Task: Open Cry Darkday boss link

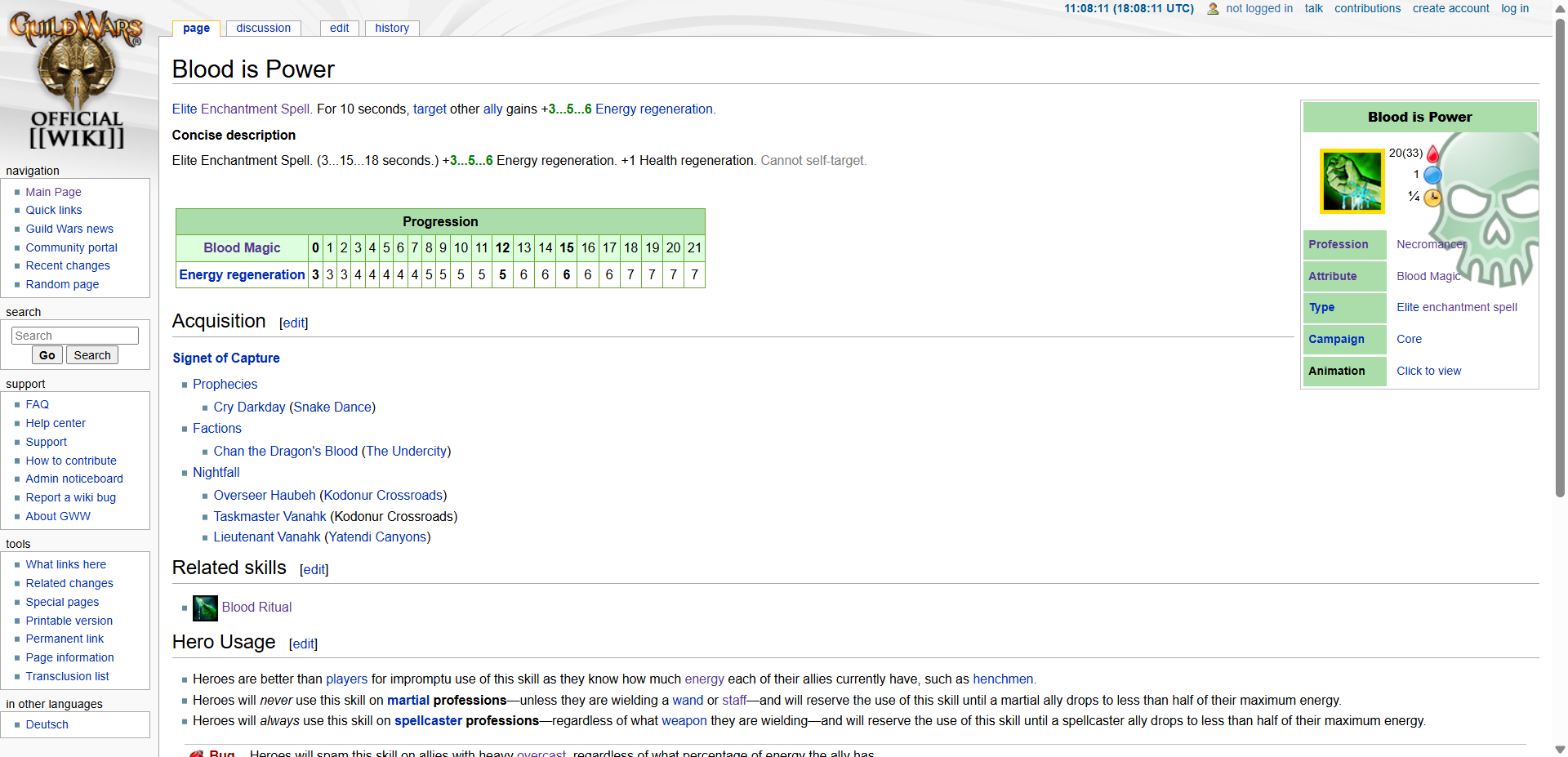Action: pos(250,407)
